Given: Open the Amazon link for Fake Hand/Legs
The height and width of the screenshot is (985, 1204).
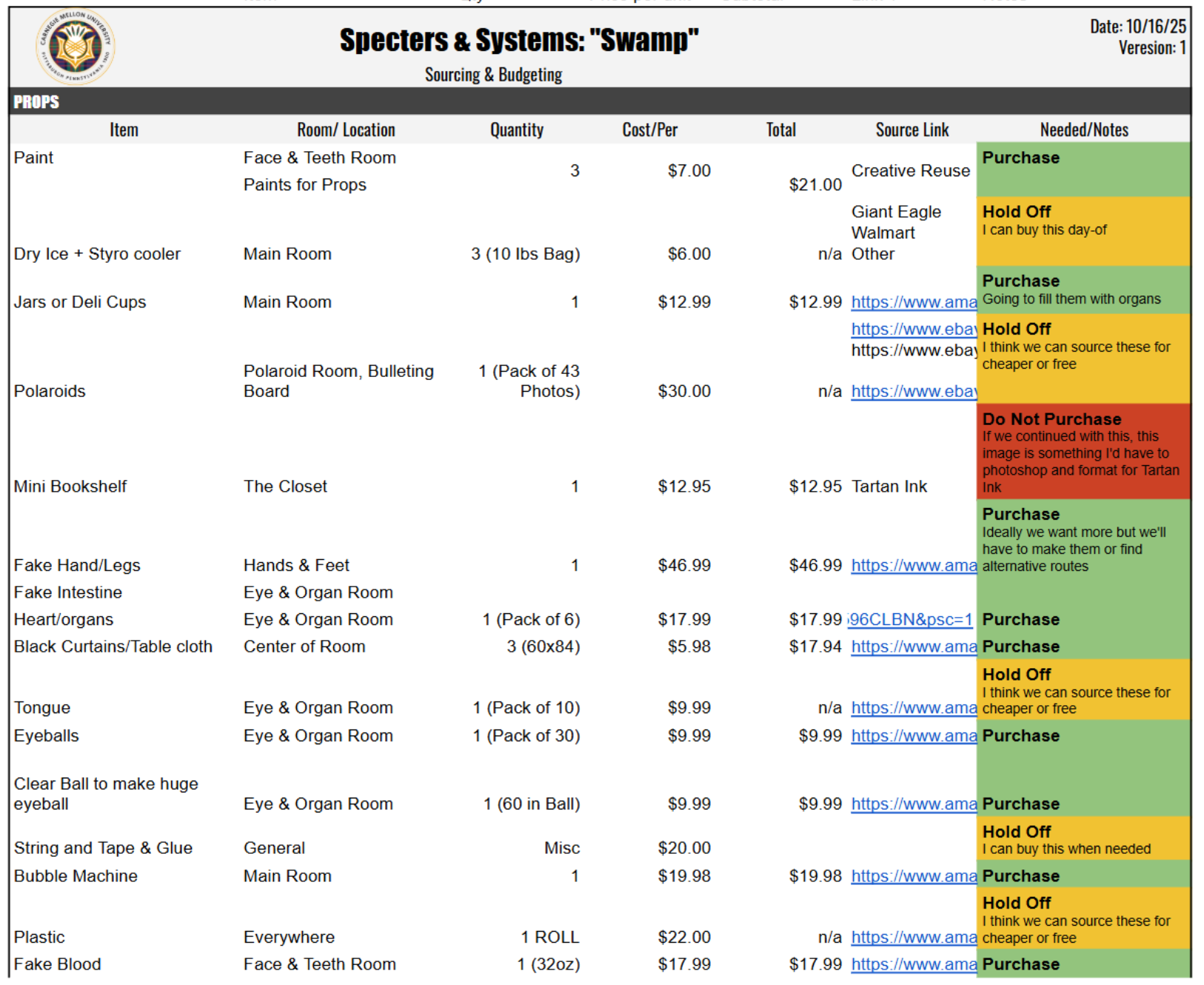Looking at the screenshot, I should [914, 566].
